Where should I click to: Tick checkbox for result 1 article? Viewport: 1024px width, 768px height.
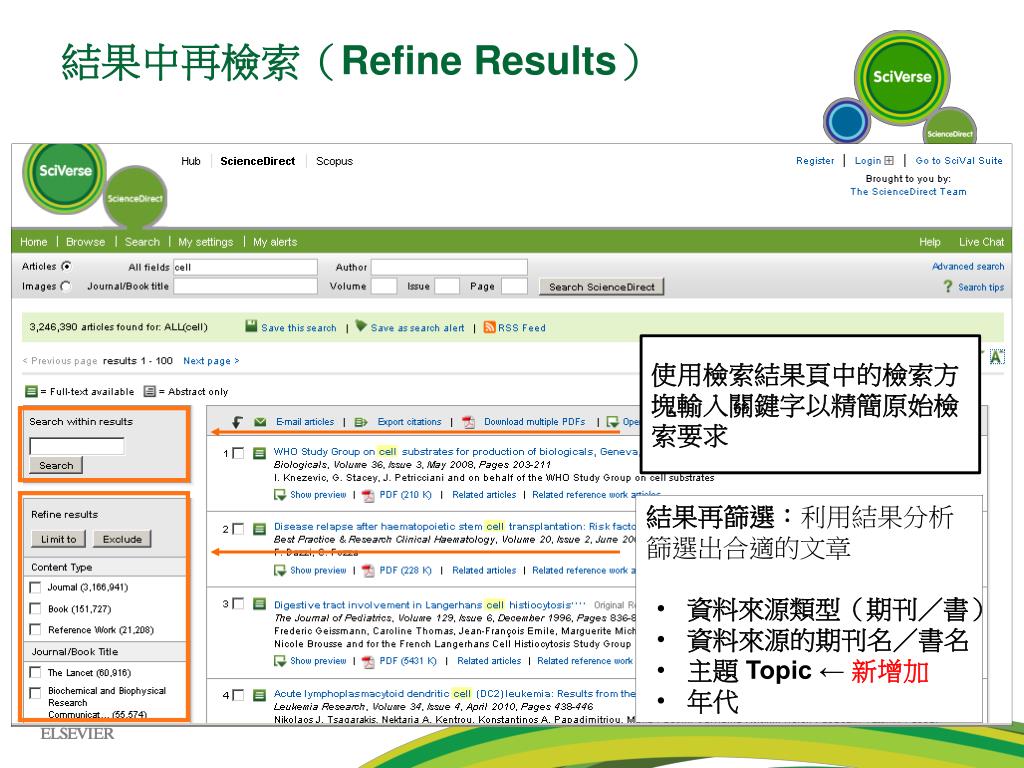click(x=238, y=453)
